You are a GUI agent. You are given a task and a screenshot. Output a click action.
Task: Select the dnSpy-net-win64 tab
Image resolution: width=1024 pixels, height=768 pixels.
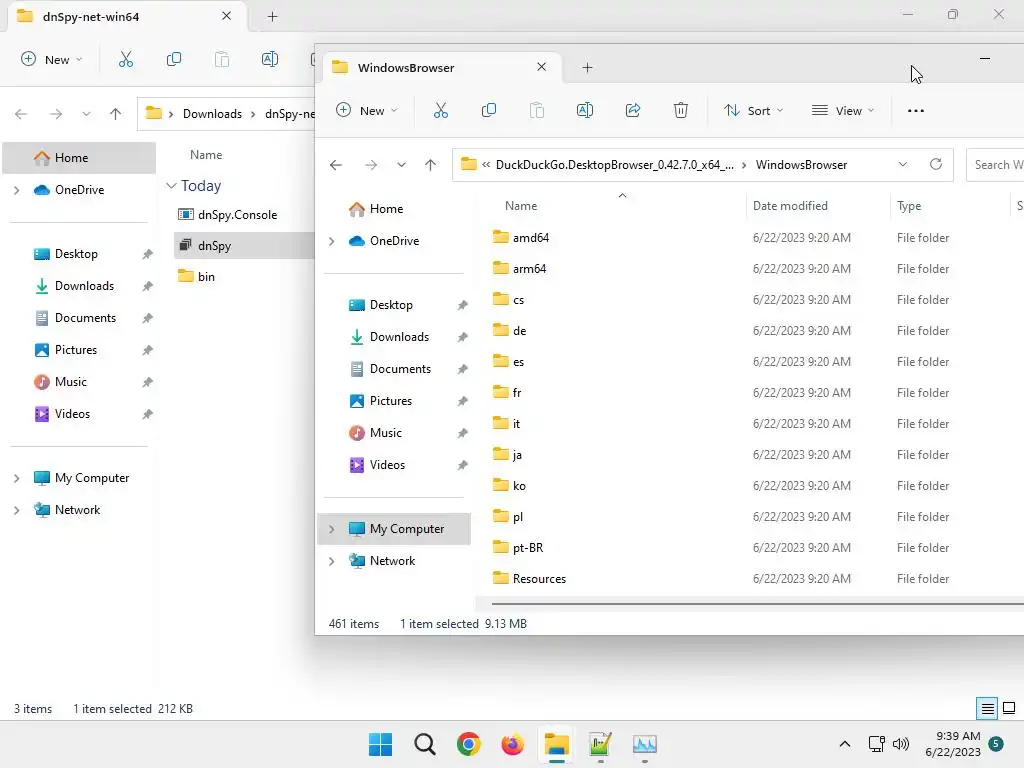click(128, 16)
